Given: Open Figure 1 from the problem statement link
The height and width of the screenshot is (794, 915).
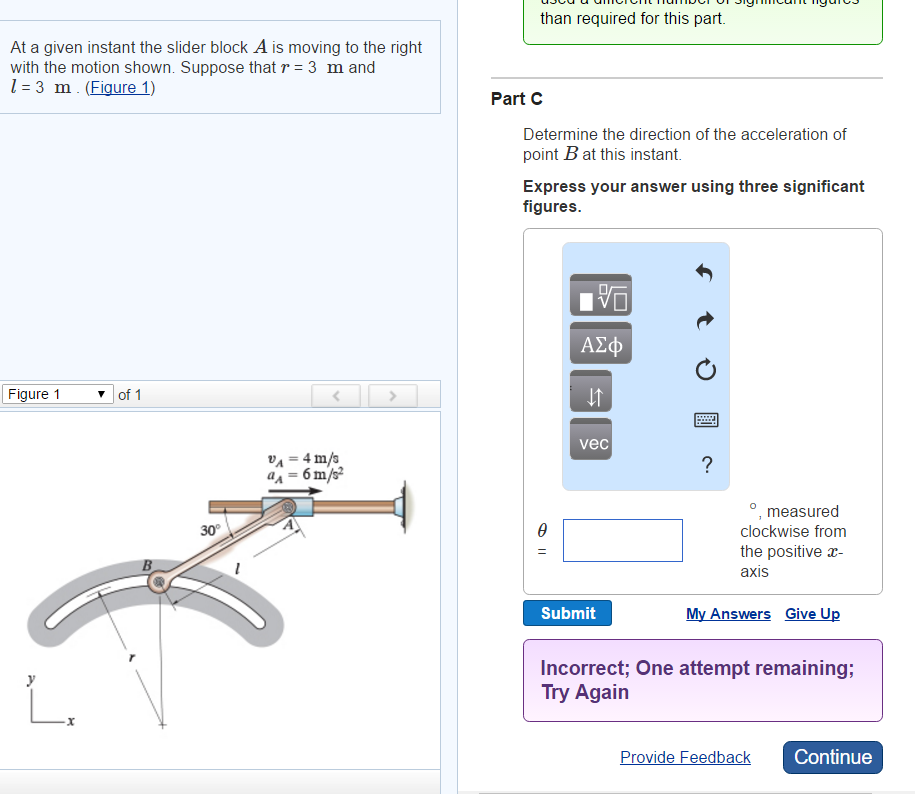Looking at the screenshot, I should (x=120, y=87).
